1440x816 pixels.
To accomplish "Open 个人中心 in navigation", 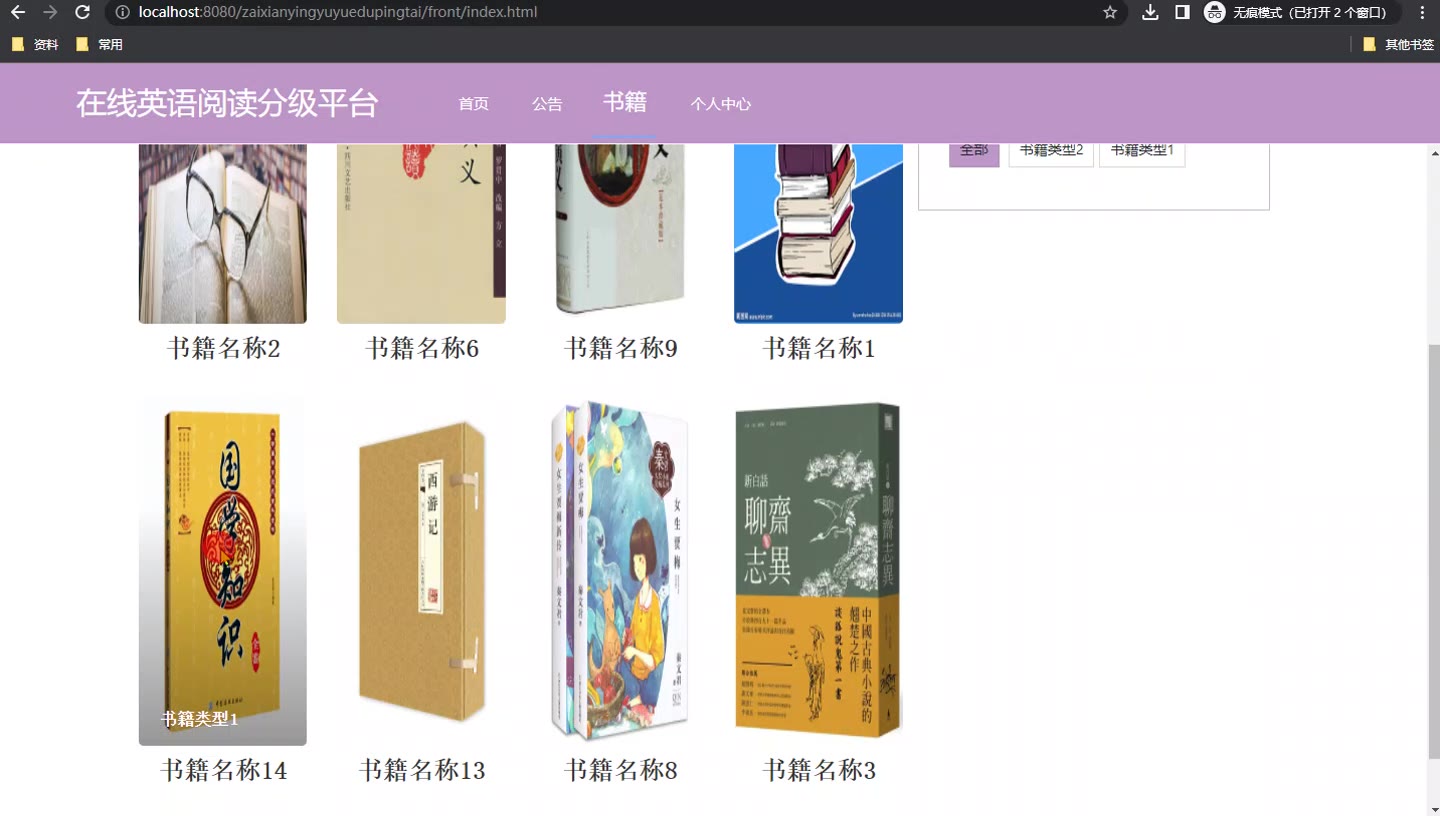I will coord(720,104).
